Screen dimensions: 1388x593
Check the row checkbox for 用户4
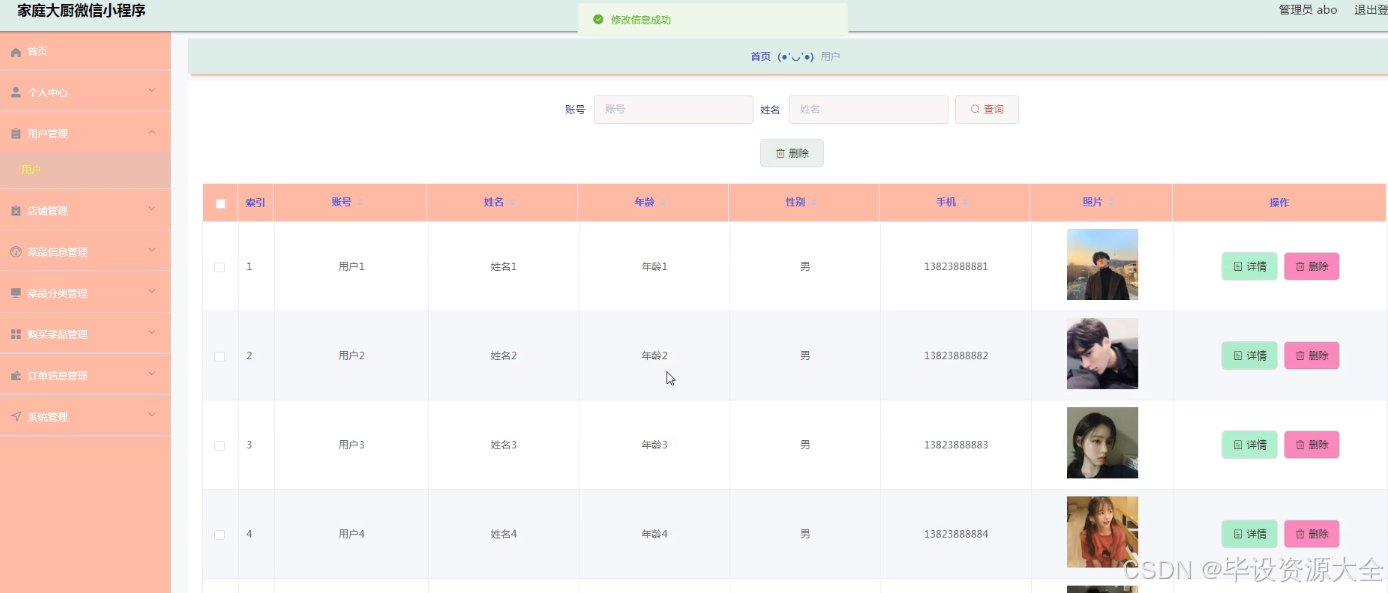click(x=220, y=534)
